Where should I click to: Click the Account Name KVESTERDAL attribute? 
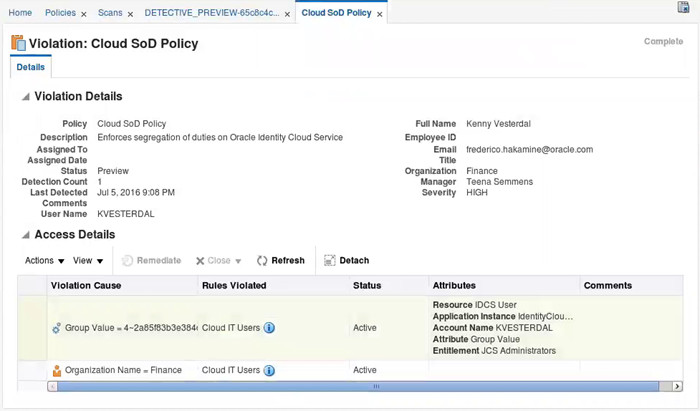492,328
